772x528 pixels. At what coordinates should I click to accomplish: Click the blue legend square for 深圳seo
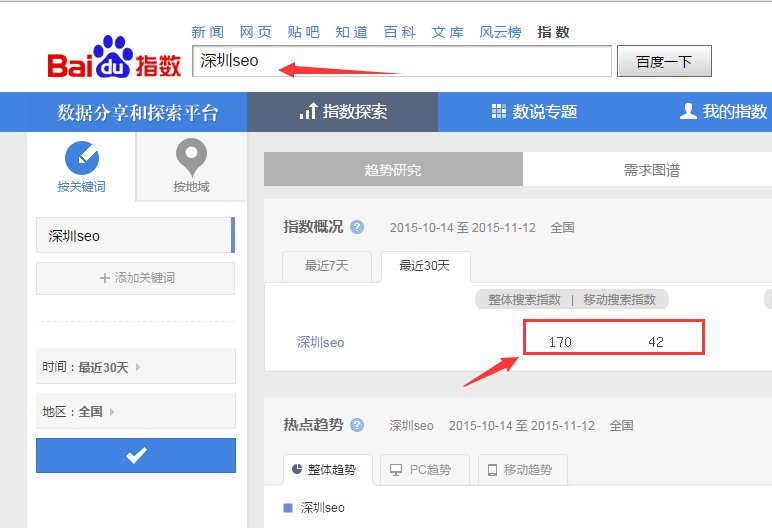pyautogui.click(x=288, y=508)
